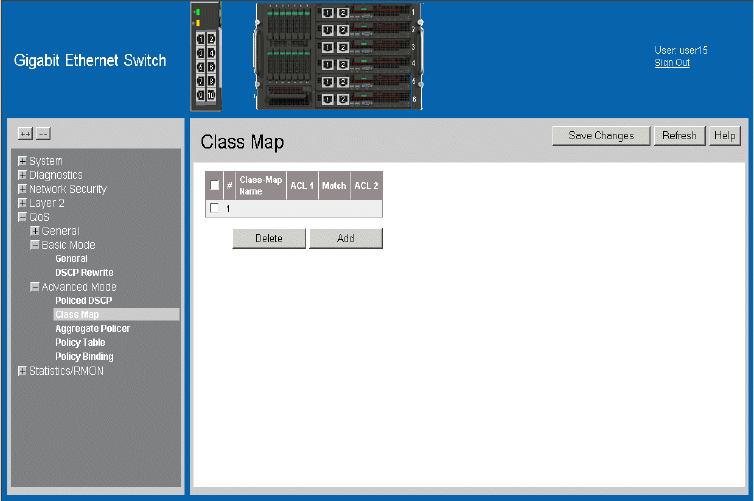
Task: Click the expand-all tree icon
Action: coord(26,133)
